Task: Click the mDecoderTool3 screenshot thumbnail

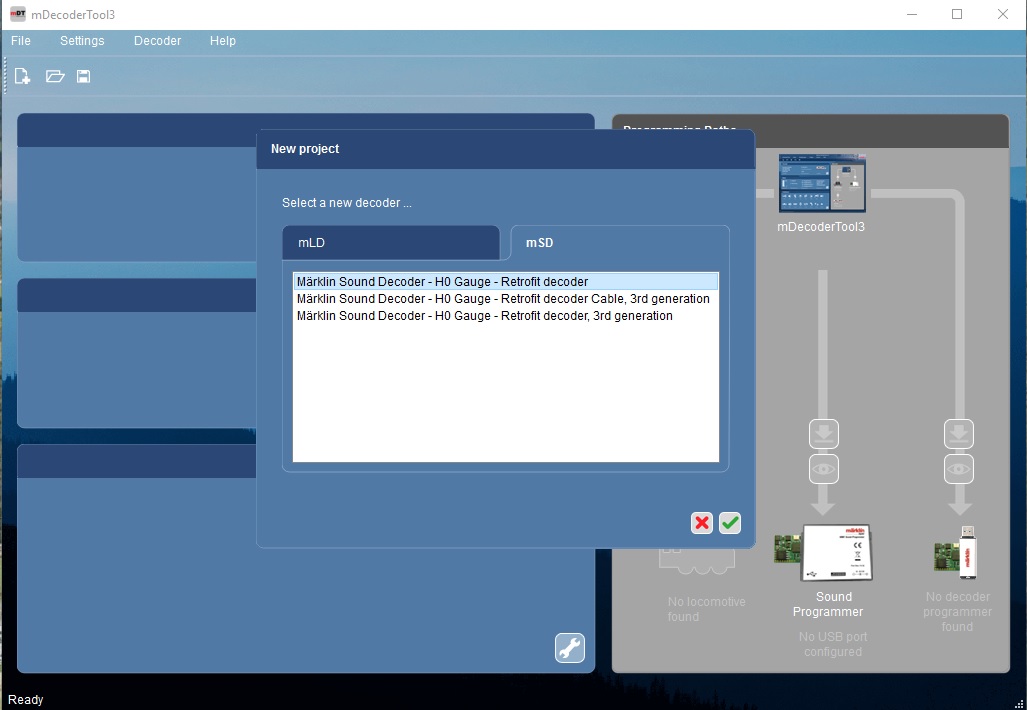Action: pos(822,183)
